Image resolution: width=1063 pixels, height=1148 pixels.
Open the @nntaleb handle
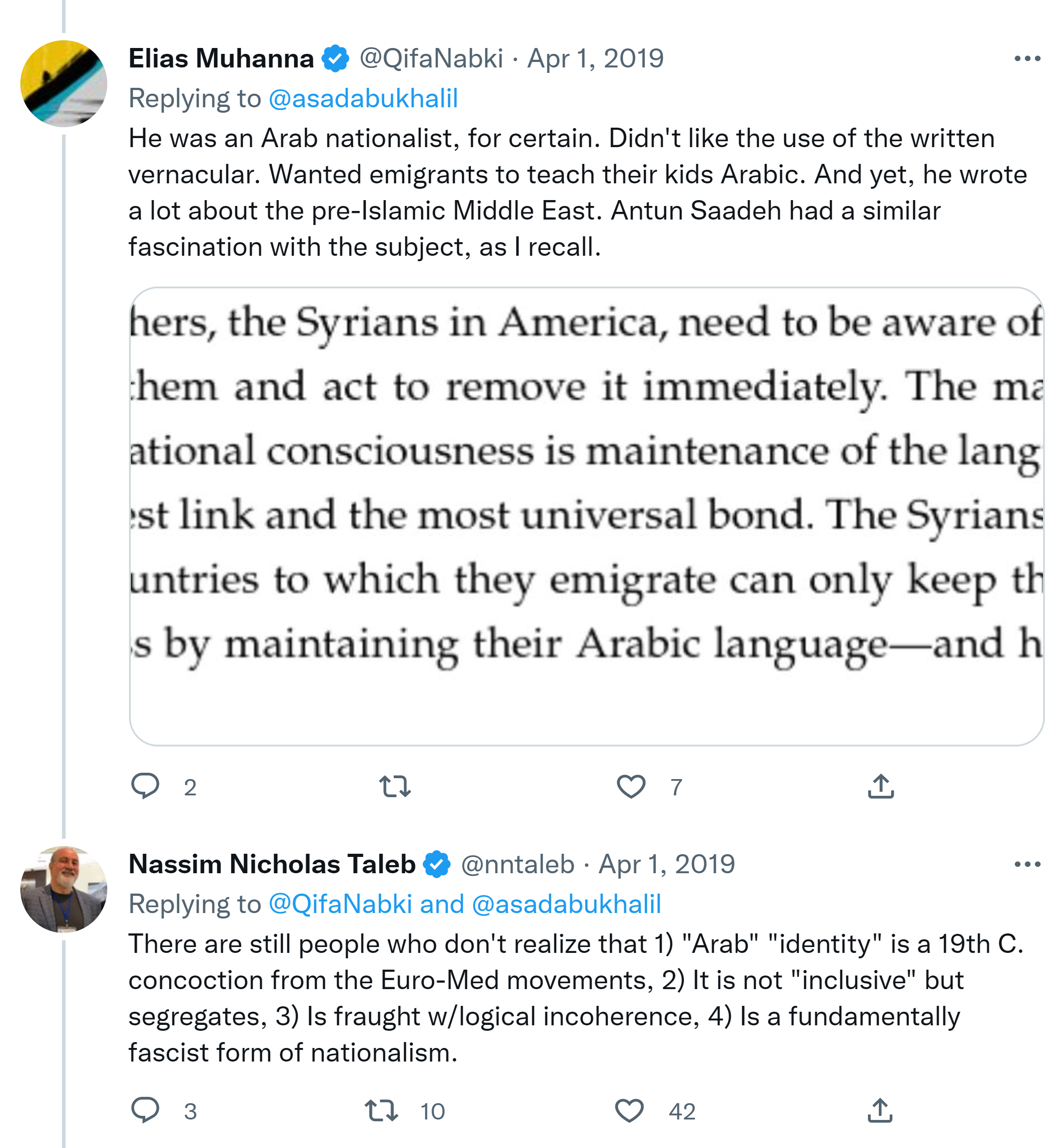coord(518,864)
